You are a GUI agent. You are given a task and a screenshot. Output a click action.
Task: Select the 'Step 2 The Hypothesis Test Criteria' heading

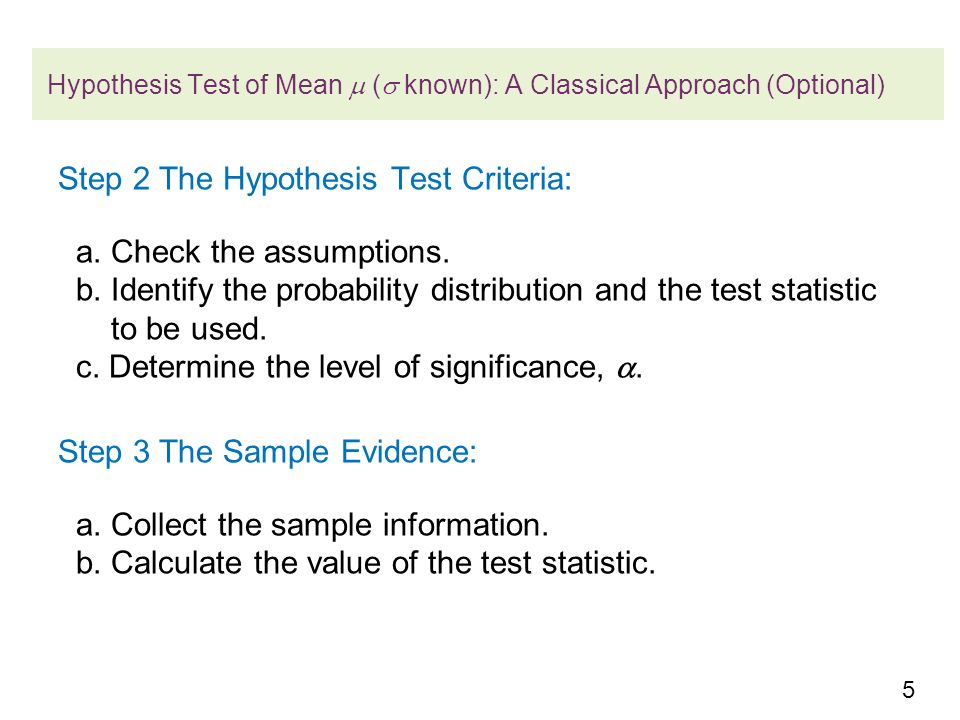[315, 179]
